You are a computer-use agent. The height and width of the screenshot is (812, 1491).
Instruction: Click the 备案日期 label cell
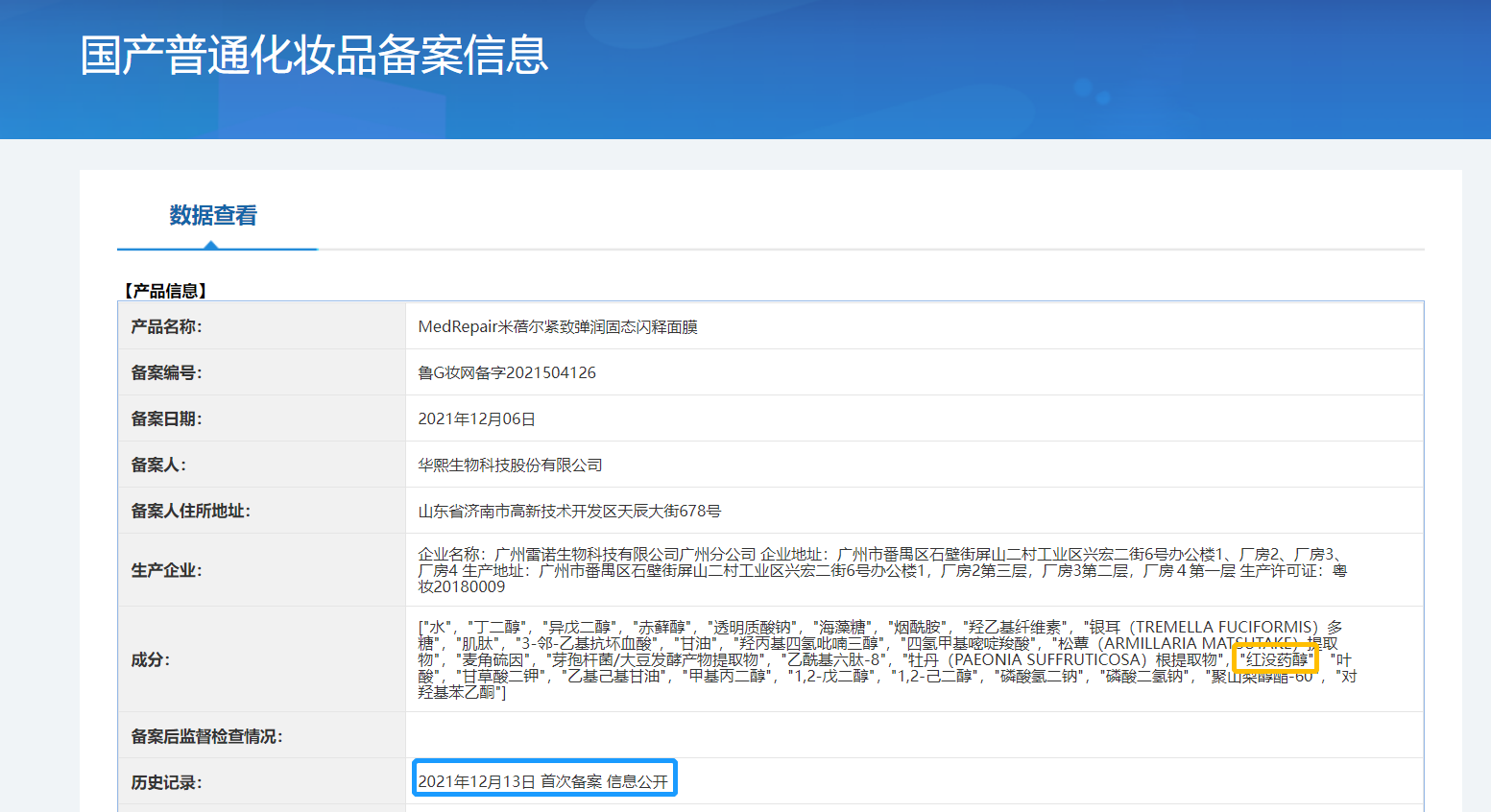(x=262, y=418)
